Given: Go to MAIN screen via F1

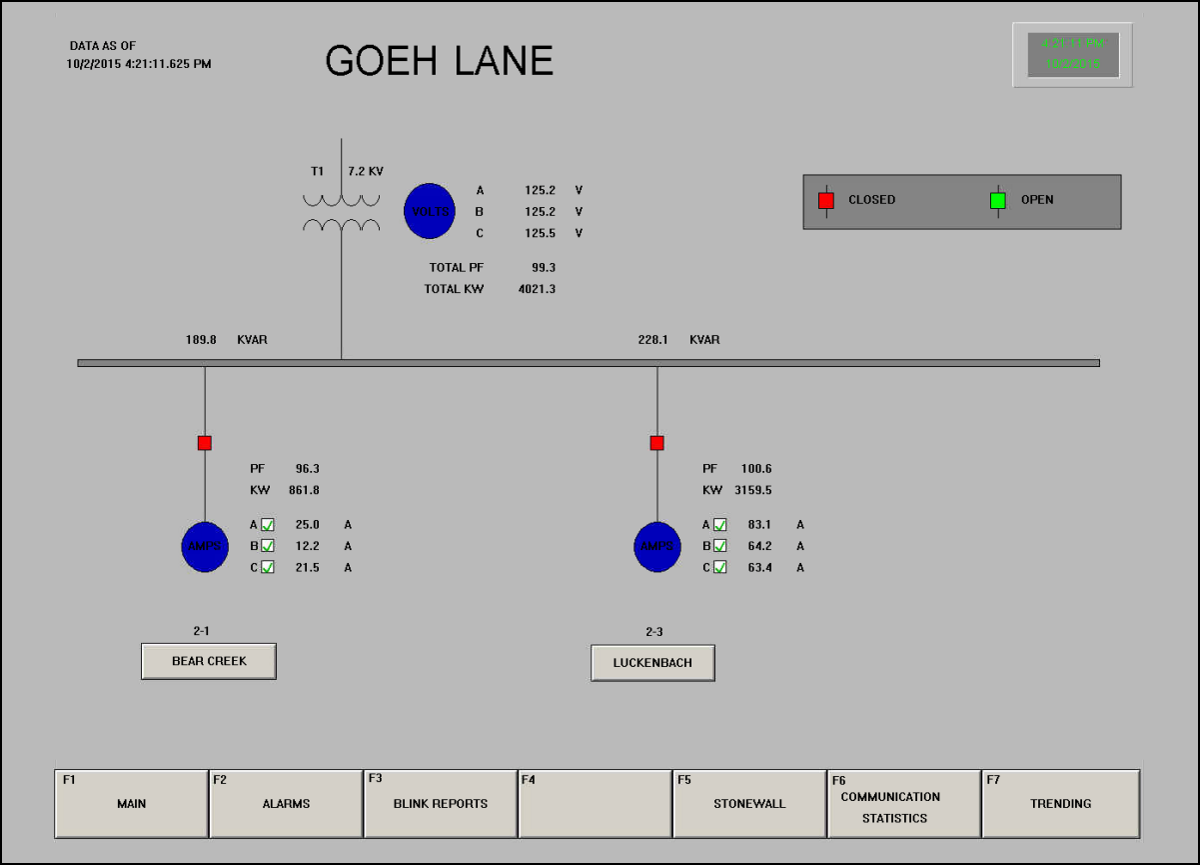Looking at the screenshot, I should [x=131, y=804].
